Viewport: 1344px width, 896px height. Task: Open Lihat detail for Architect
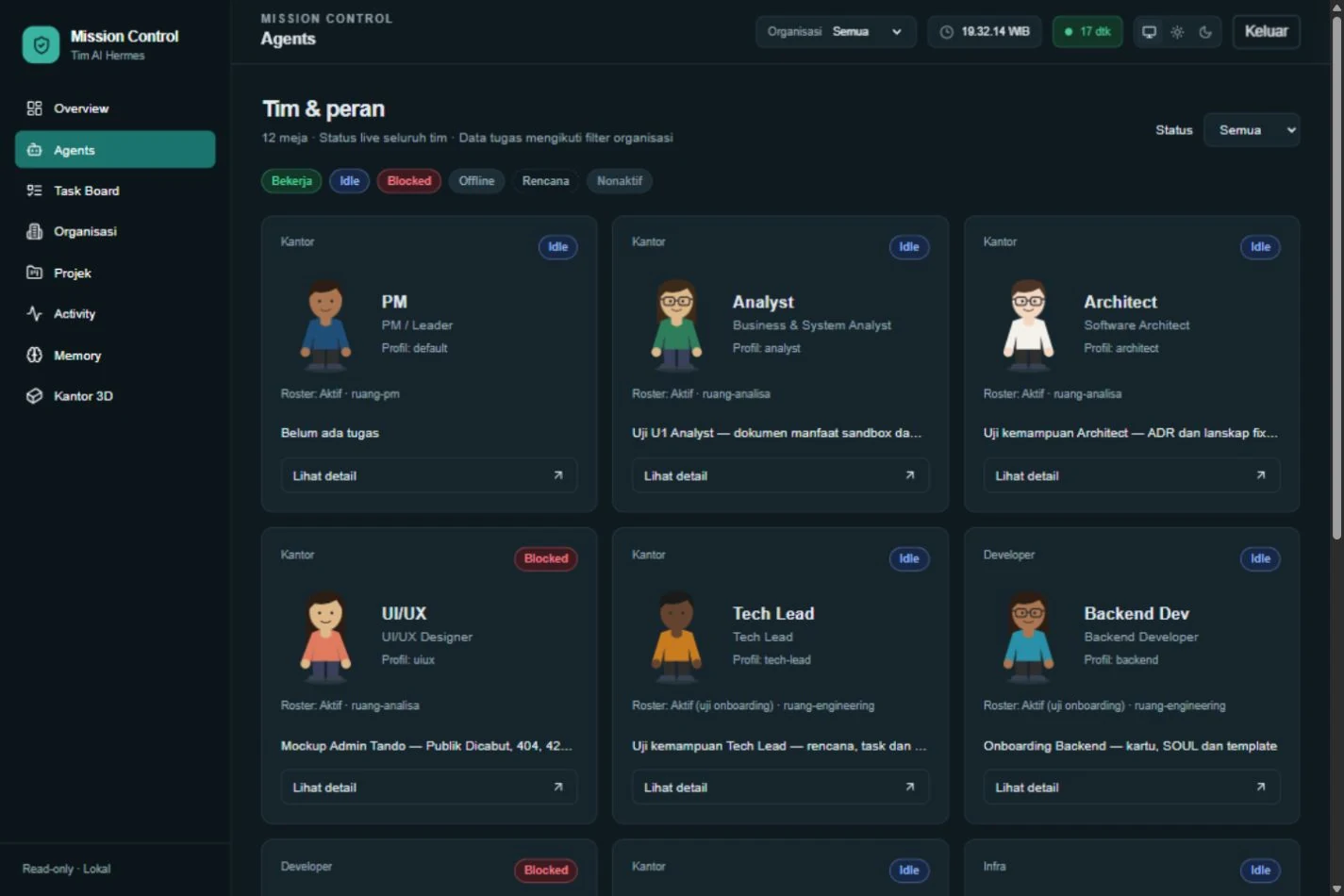click(x=1132, y=475)
